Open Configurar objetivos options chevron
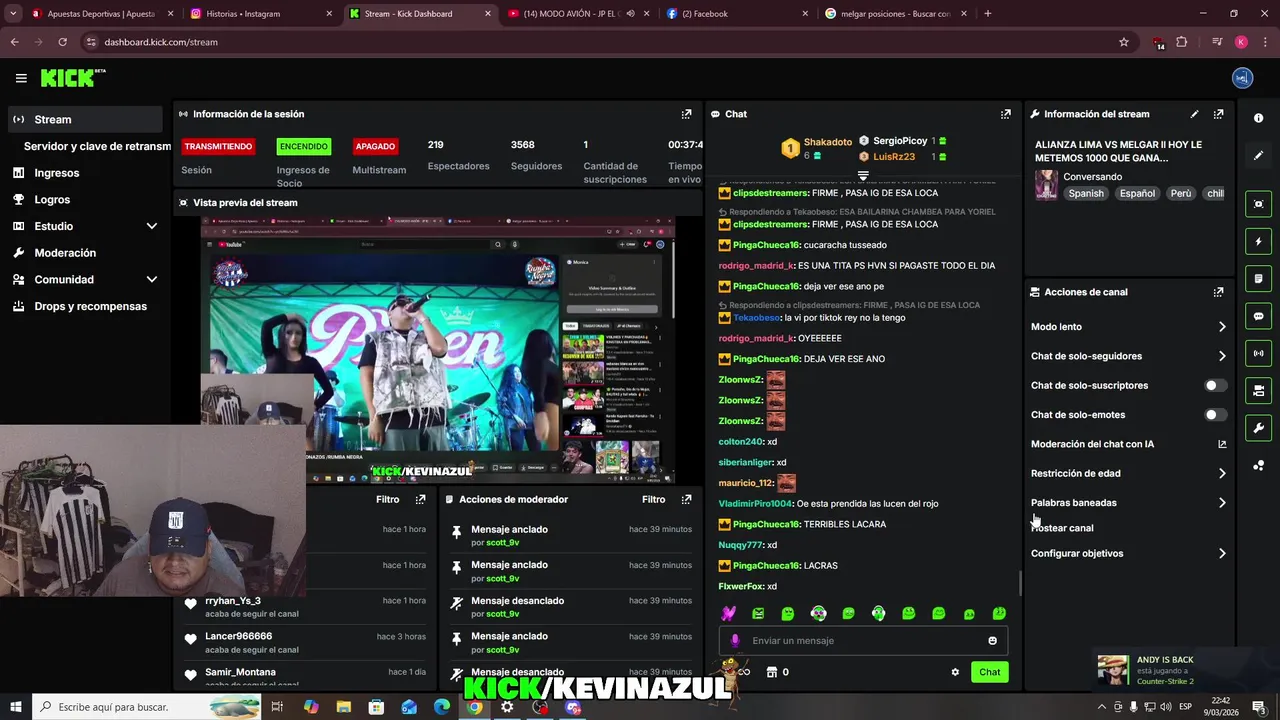Screen dimensions: 1280x720 (x=1222, y=553)
